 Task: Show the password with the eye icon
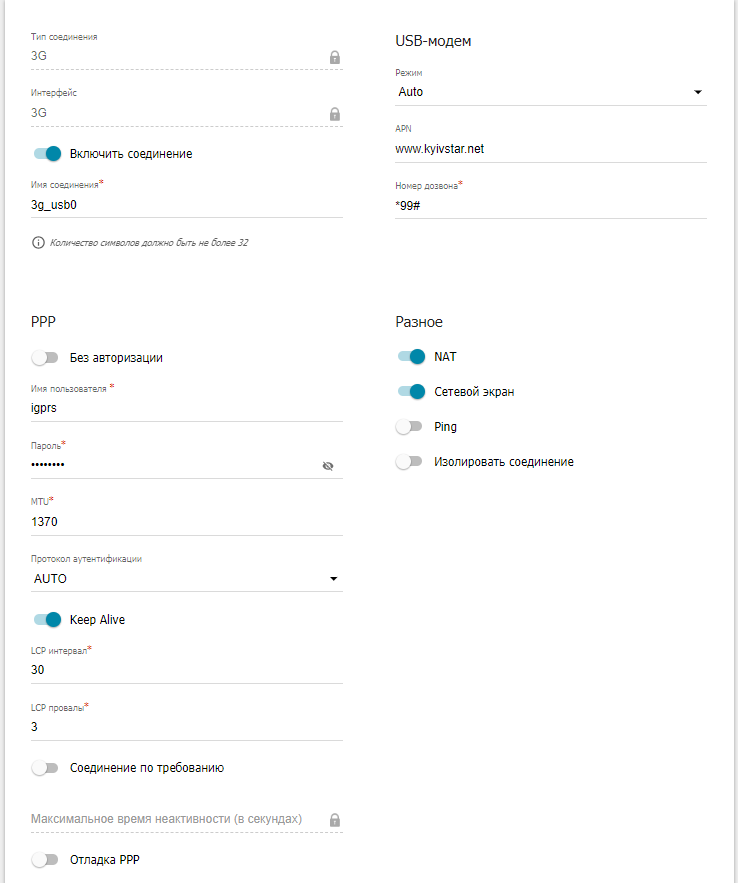pos(328,466)
